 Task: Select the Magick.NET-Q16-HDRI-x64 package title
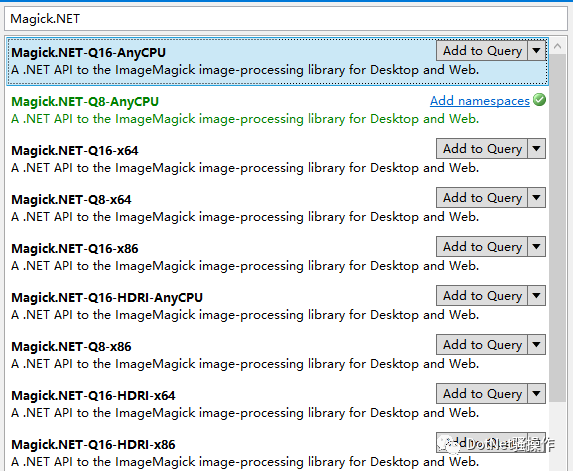(93, 395)
